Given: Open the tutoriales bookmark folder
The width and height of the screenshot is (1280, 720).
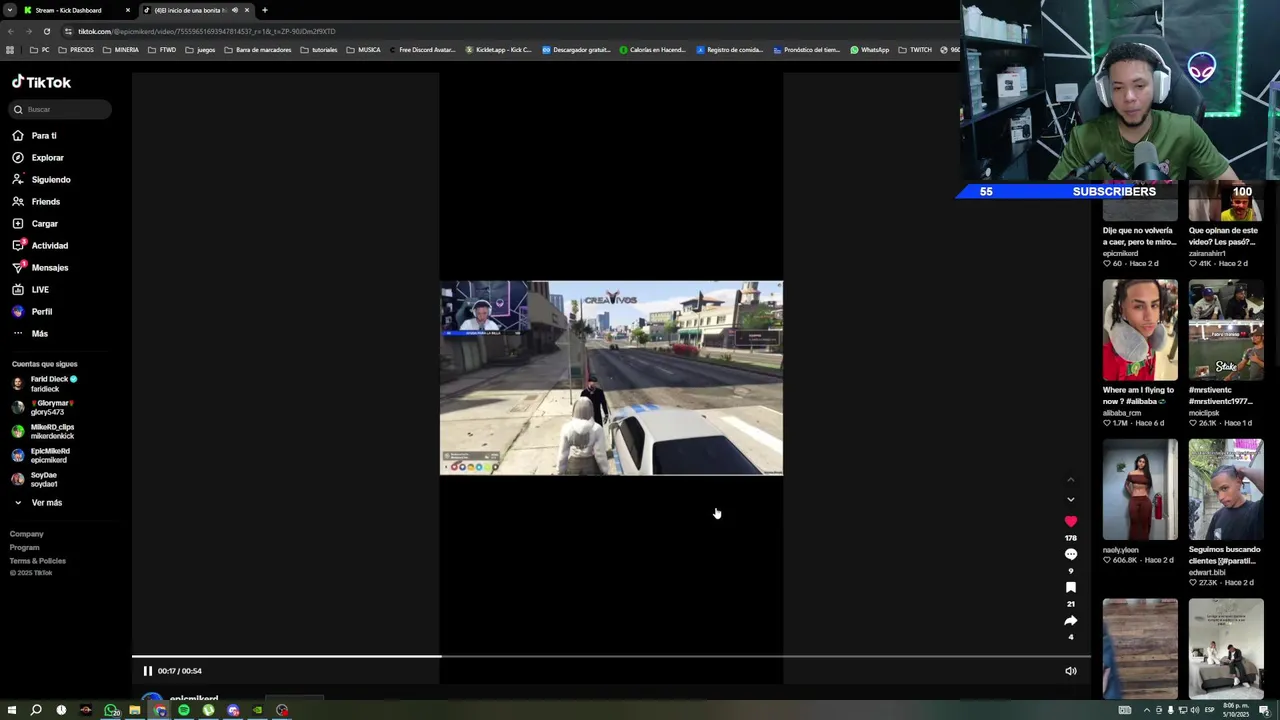Looking at the screenshot, I should 319,49.
